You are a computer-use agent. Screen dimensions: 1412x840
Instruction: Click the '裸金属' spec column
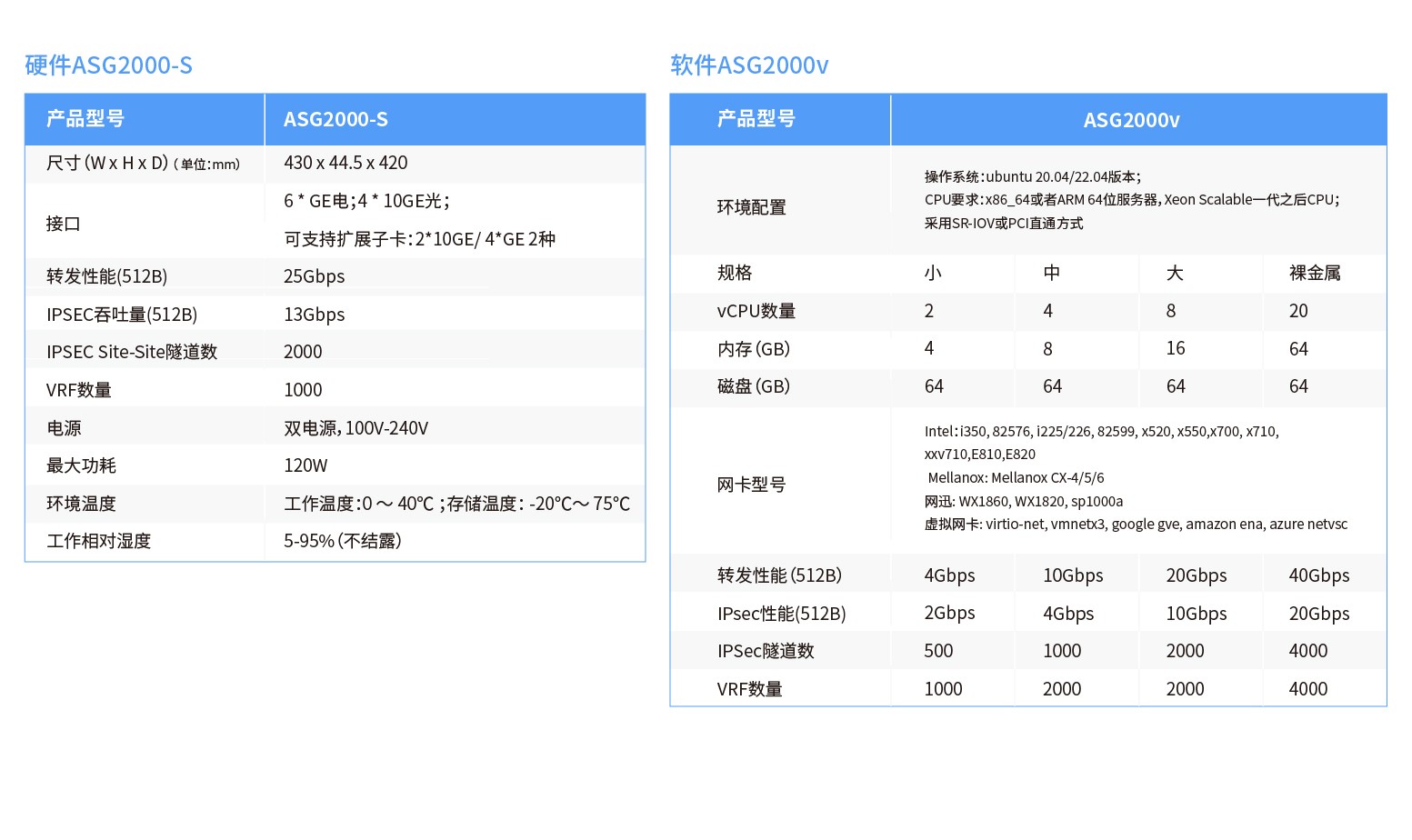click(1315, 273)
